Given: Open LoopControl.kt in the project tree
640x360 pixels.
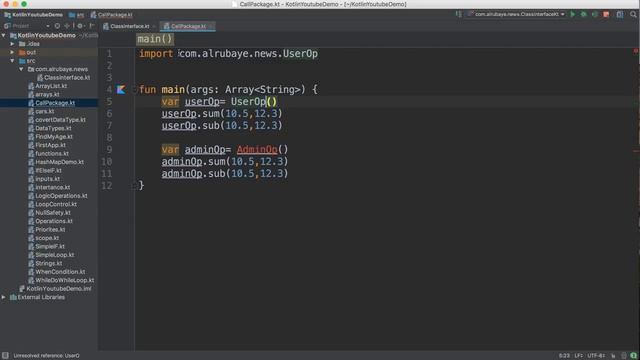Looking at the screenshot, I should point(52,204).
